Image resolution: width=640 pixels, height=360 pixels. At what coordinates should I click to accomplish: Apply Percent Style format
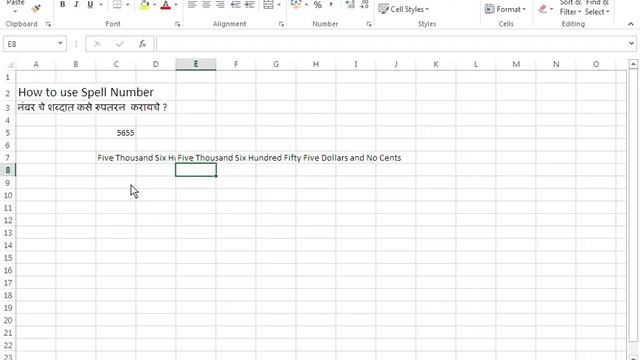click(318, 4)
